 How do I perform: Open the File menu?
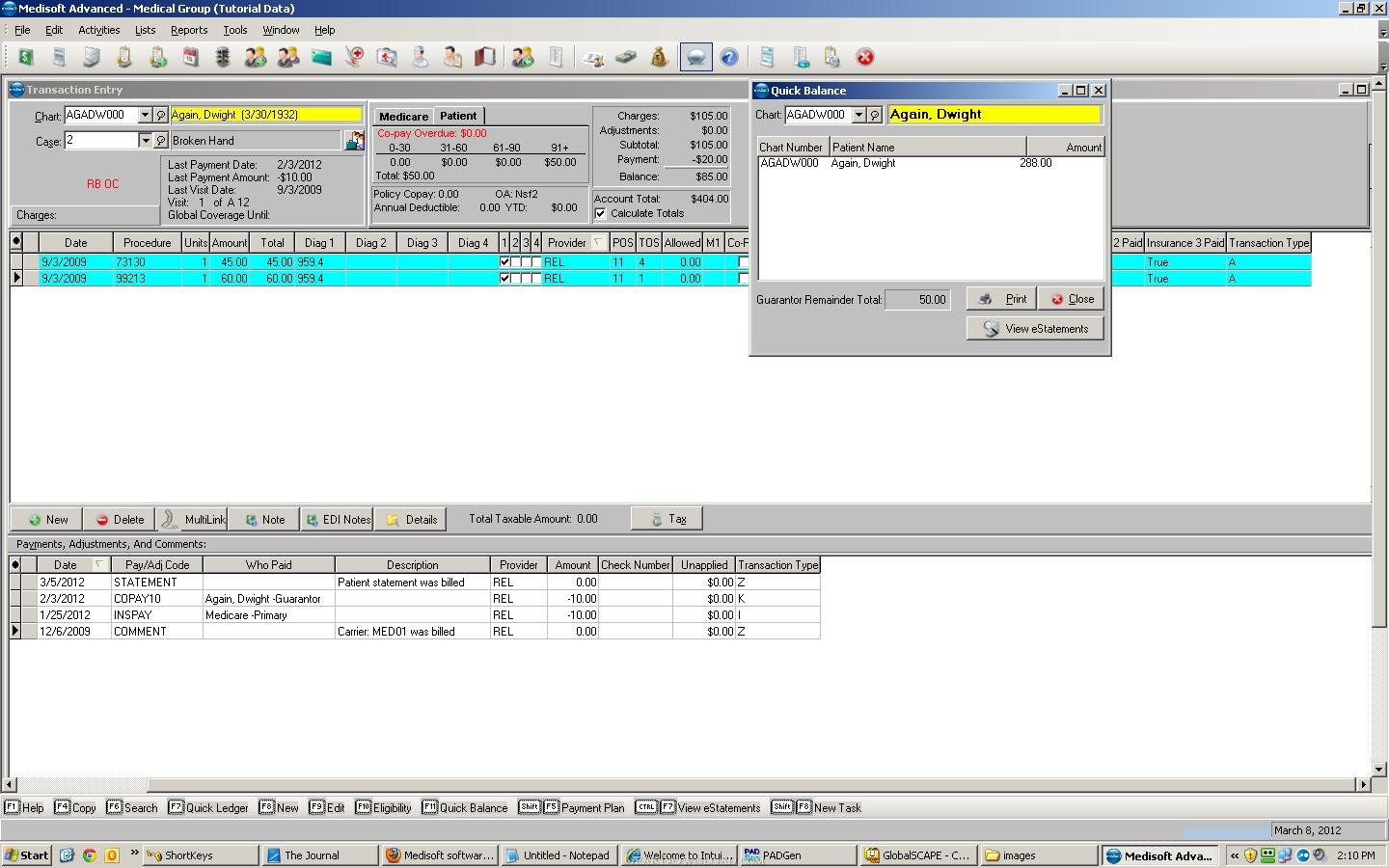coord(22,30)
